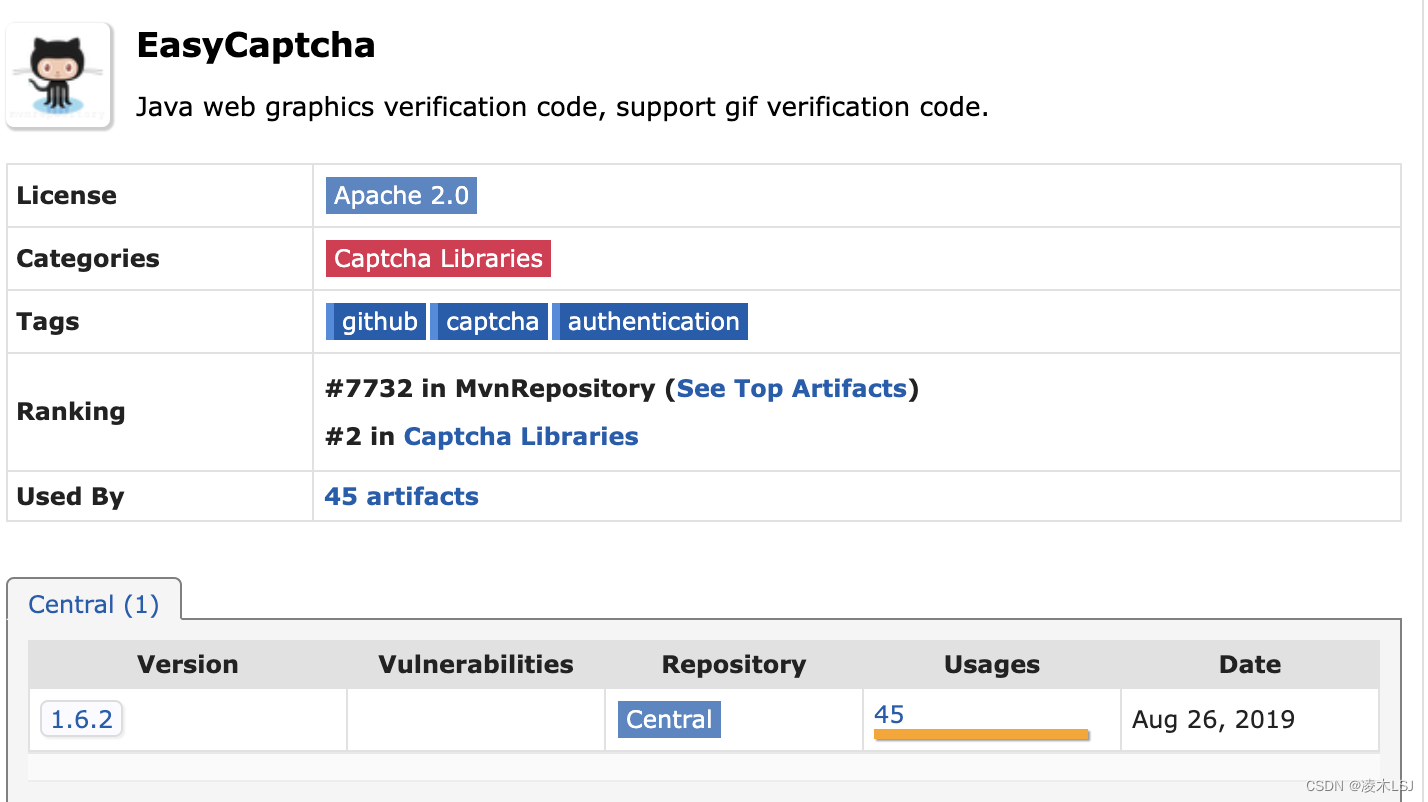Open the See Top Artifacts link
Image resolution: width=1428 pixels, height=802 pixels.
(792, 388)
